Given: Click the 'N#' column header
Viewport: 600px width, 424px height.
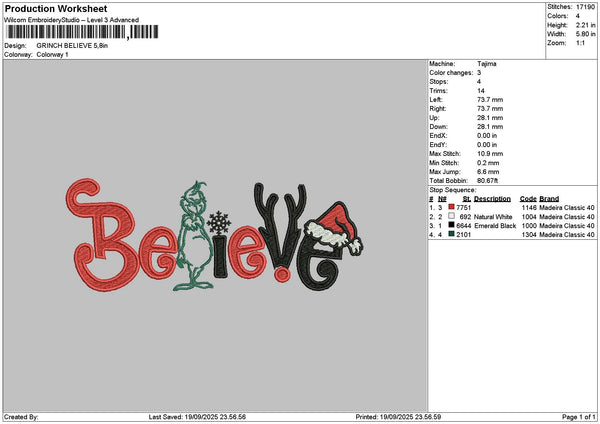Looking at the screenshot, I should [442, 199].
